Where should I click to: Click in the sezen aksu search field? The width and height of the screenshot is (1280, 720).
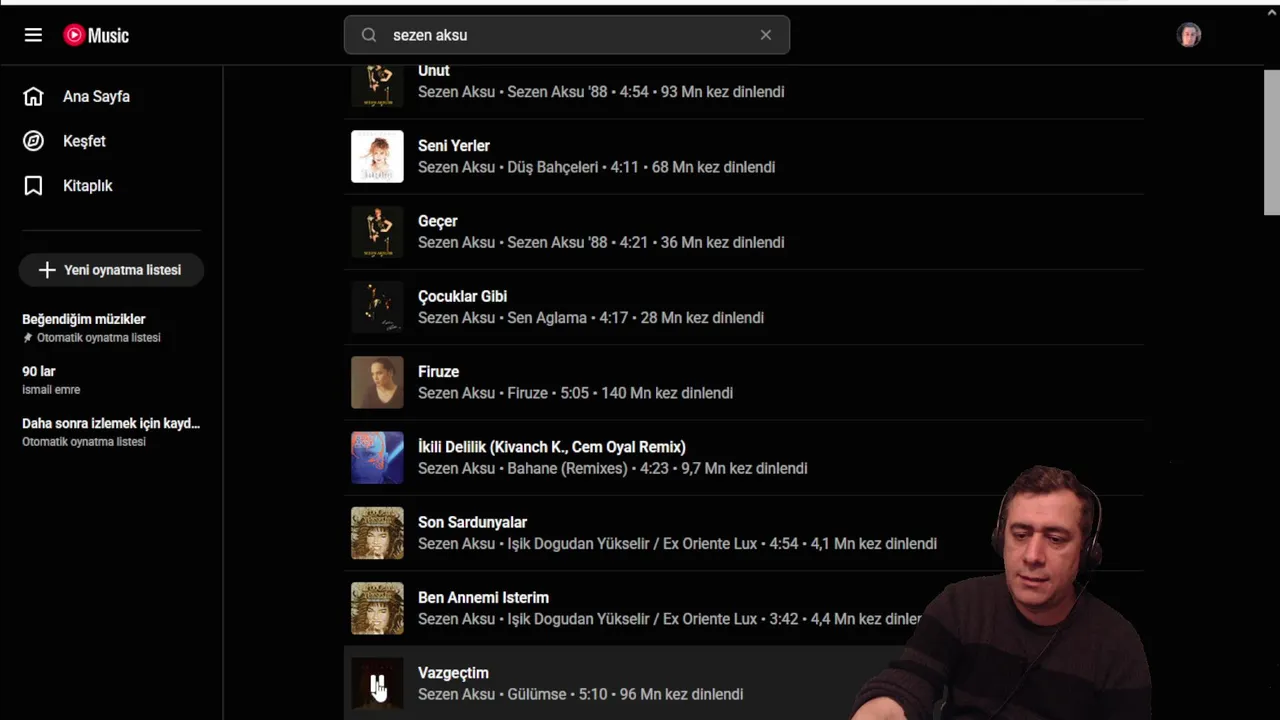(x=566, y=35)
